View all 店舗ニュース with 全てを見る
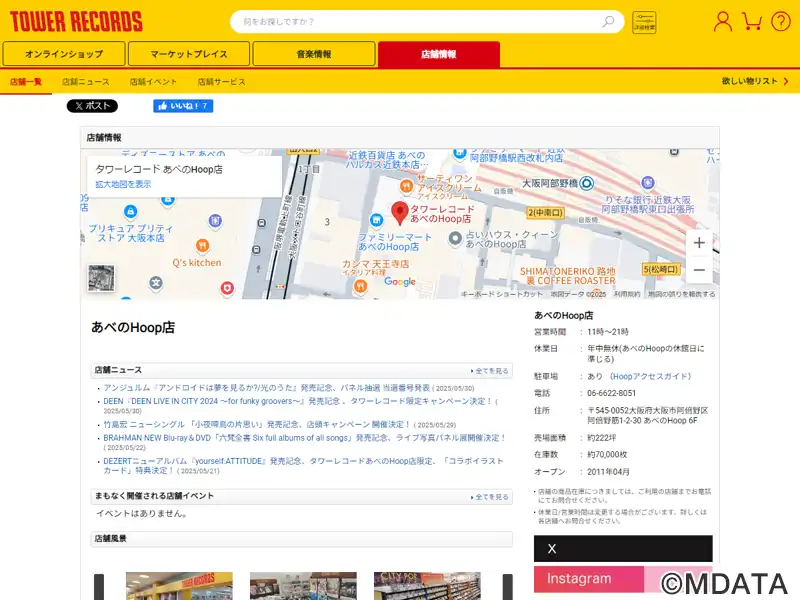This screenshot has width=800, height=600. click(x=490, y=371)
